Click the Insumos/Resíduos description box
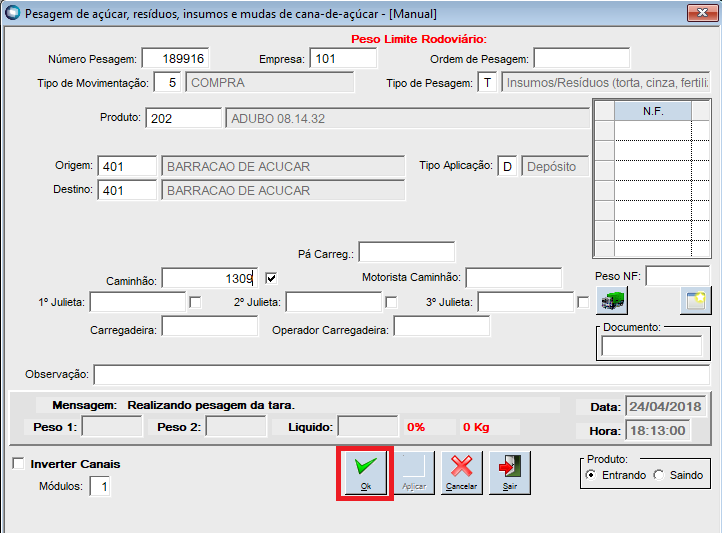 606,82
